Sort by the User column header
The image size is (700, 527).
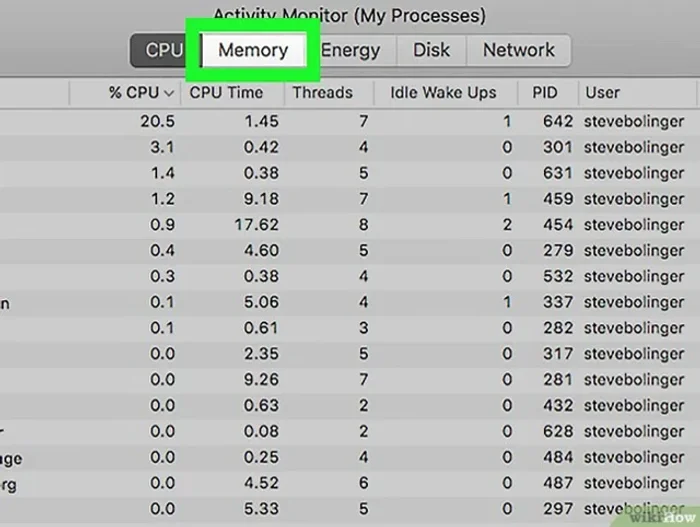638,93
